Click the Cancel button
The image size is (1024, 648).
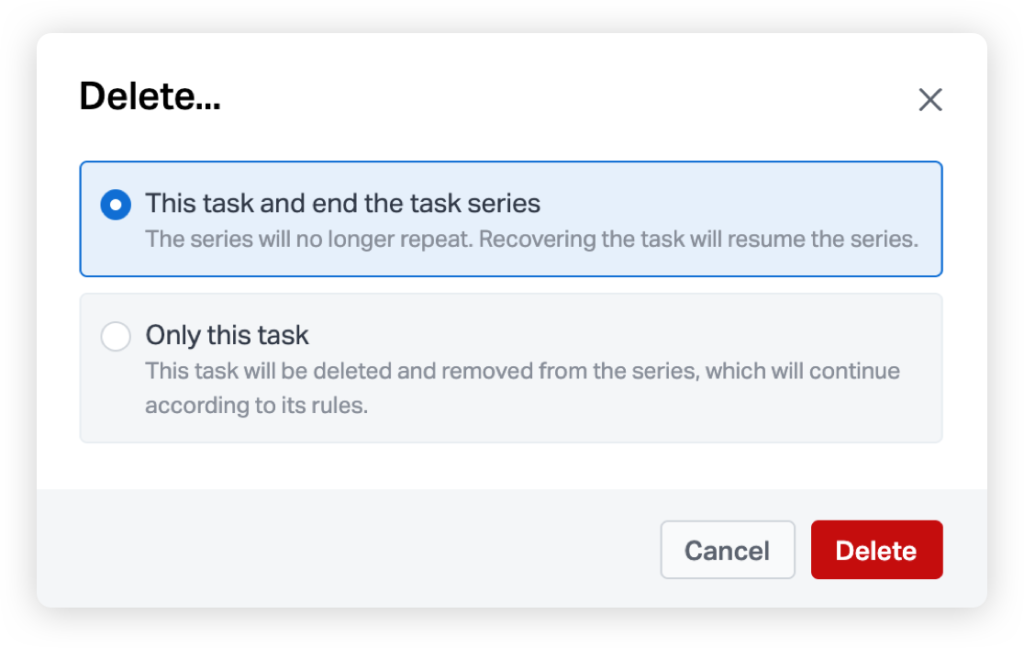[x=727, y=550]
